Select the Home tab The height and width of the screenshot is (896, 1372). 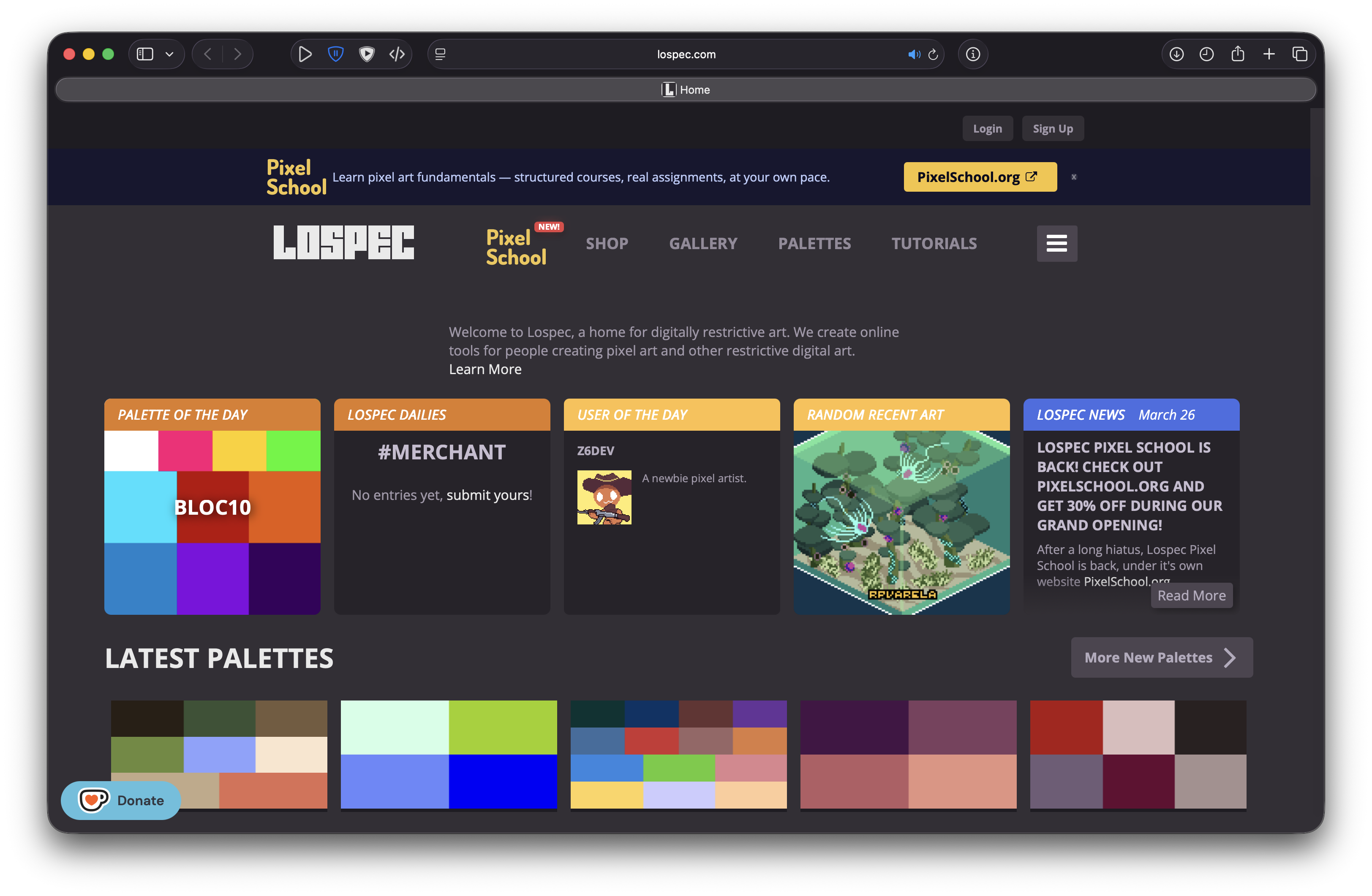(686, 90)
